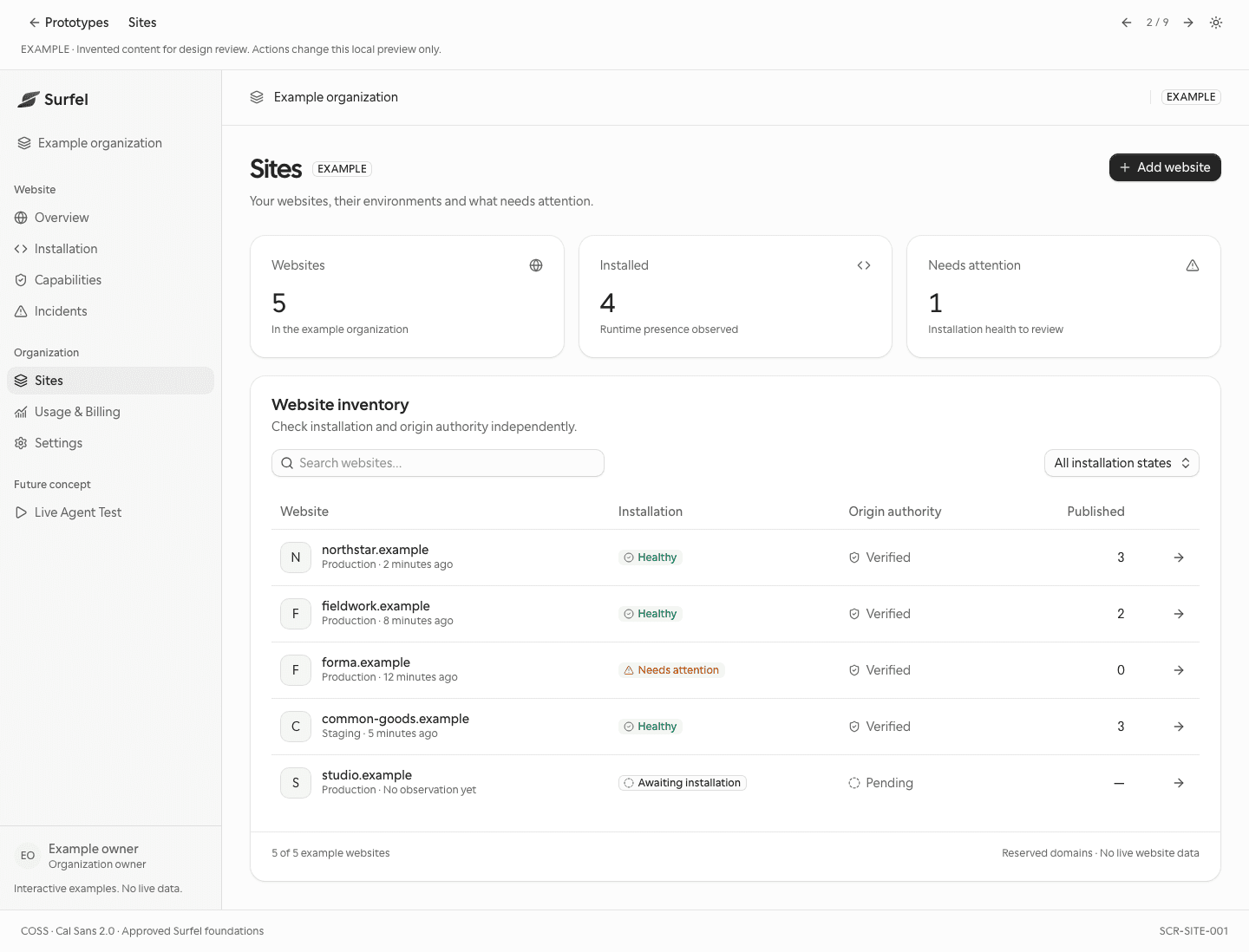
Task: Expand the All installation states dropdown
Action: point(1121,463)
